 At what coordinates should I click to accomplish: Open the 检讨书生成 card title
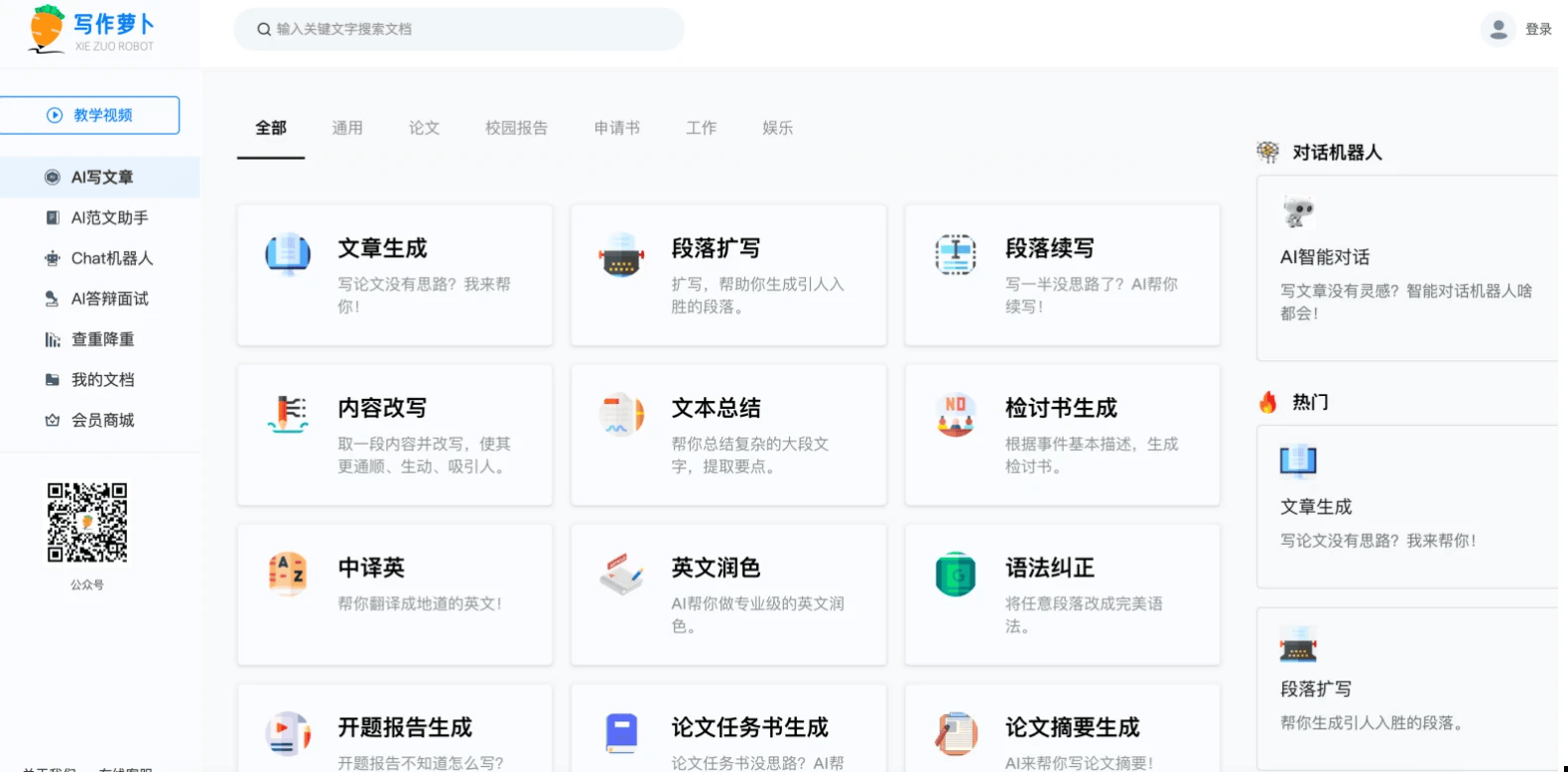coord(1061,408)
